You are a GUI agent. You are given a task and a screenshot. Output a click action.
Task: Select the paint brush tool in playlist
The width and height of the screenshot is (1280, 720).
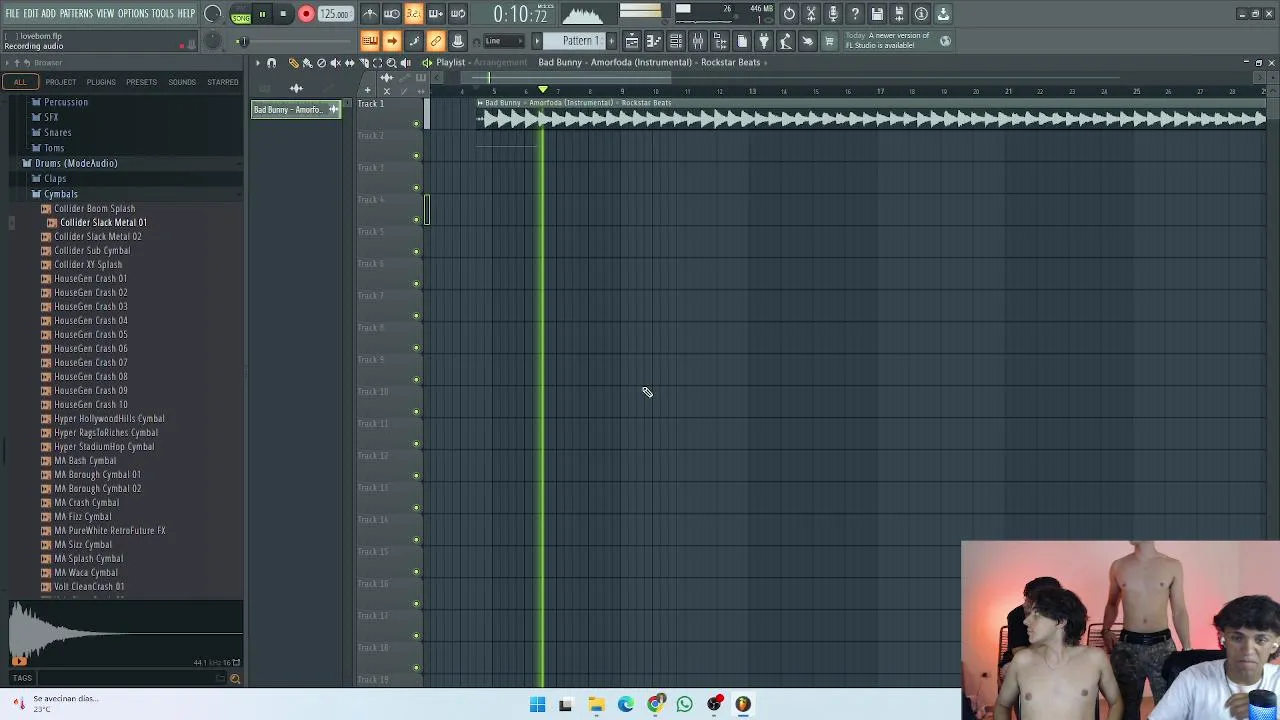pyautogui.click(x=308, y=63)
